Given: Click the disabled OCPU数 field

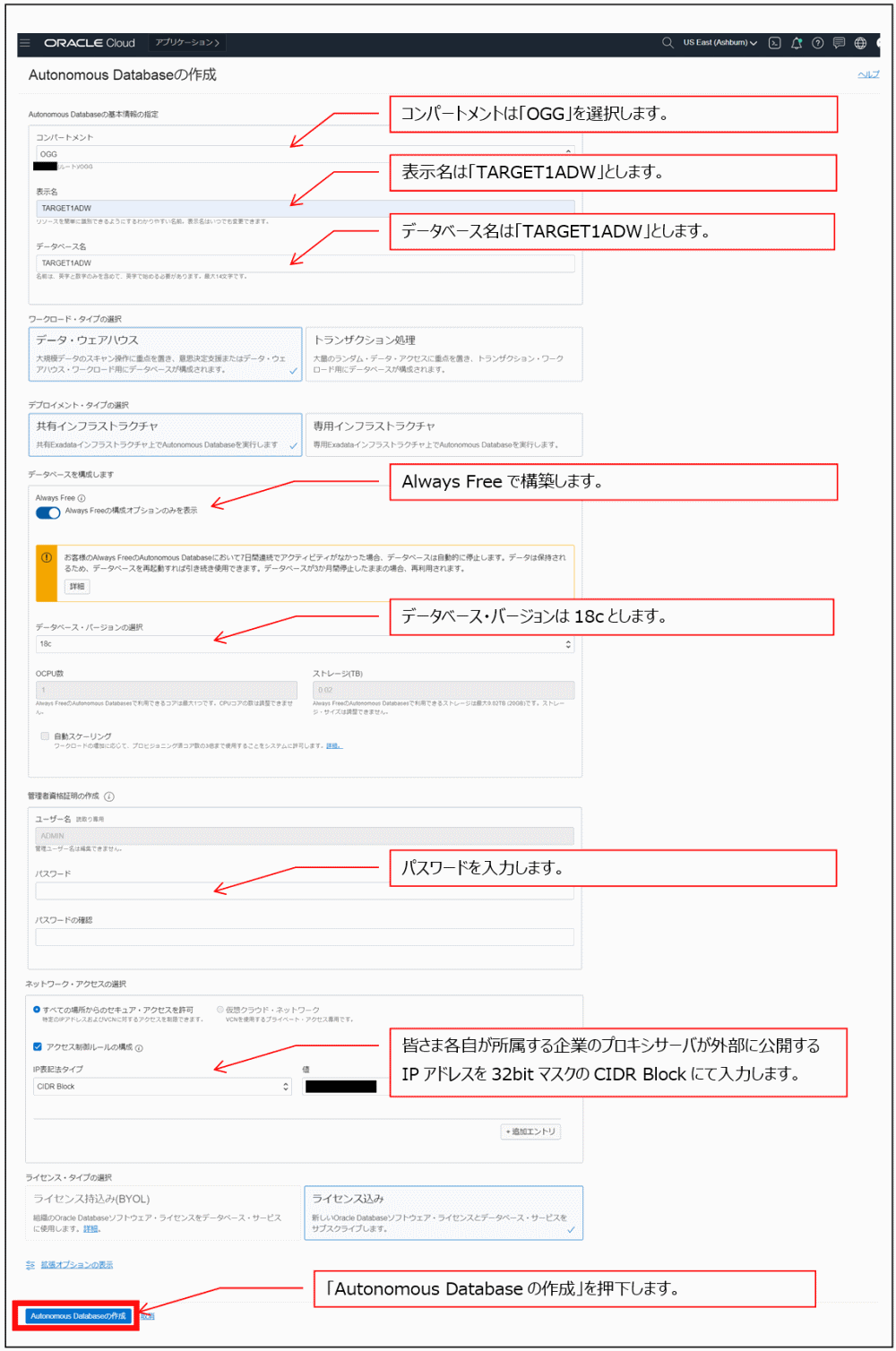Looking at the screenshot, I should coord(166,690).
